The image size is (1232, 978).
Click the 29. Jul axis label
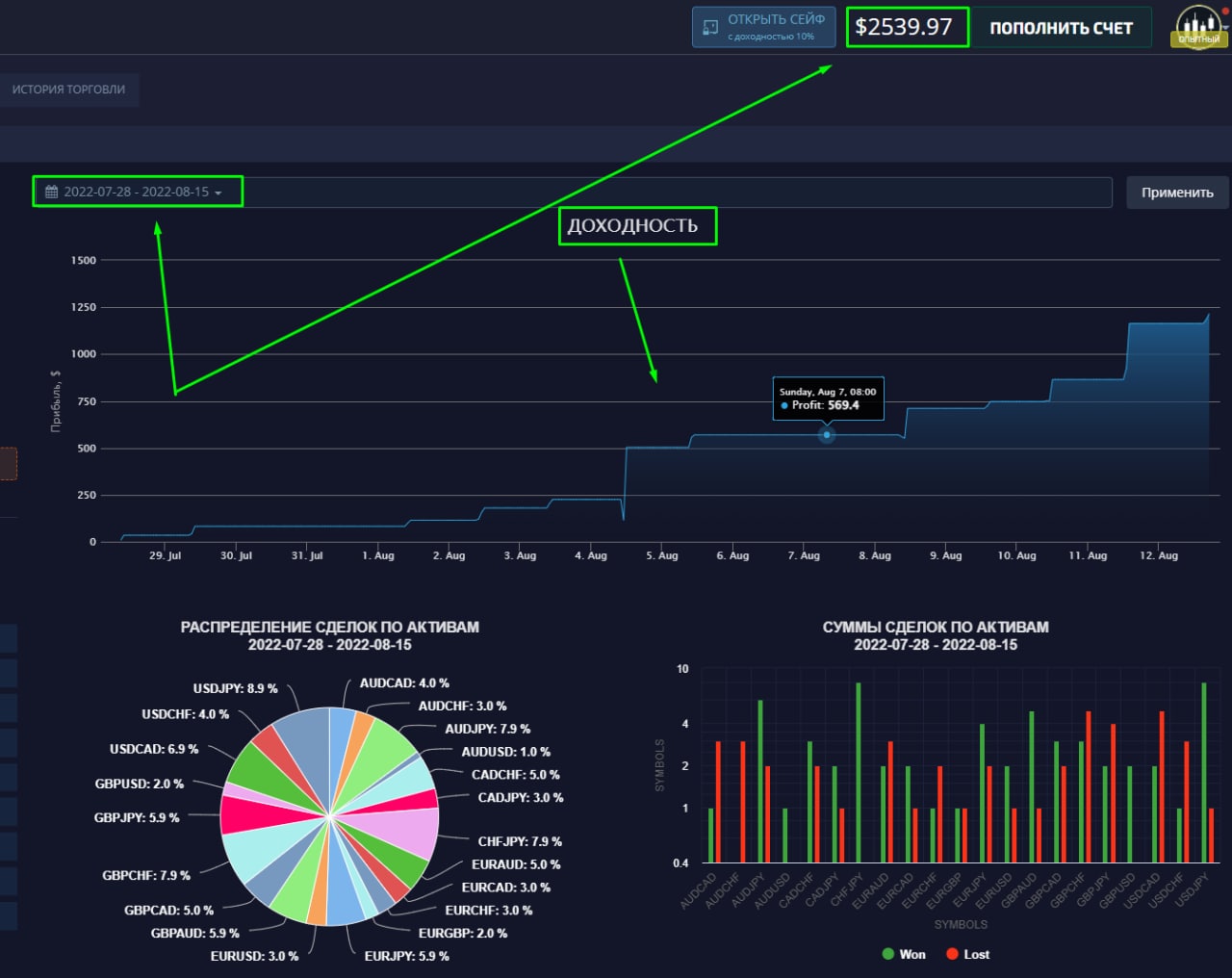165,555
